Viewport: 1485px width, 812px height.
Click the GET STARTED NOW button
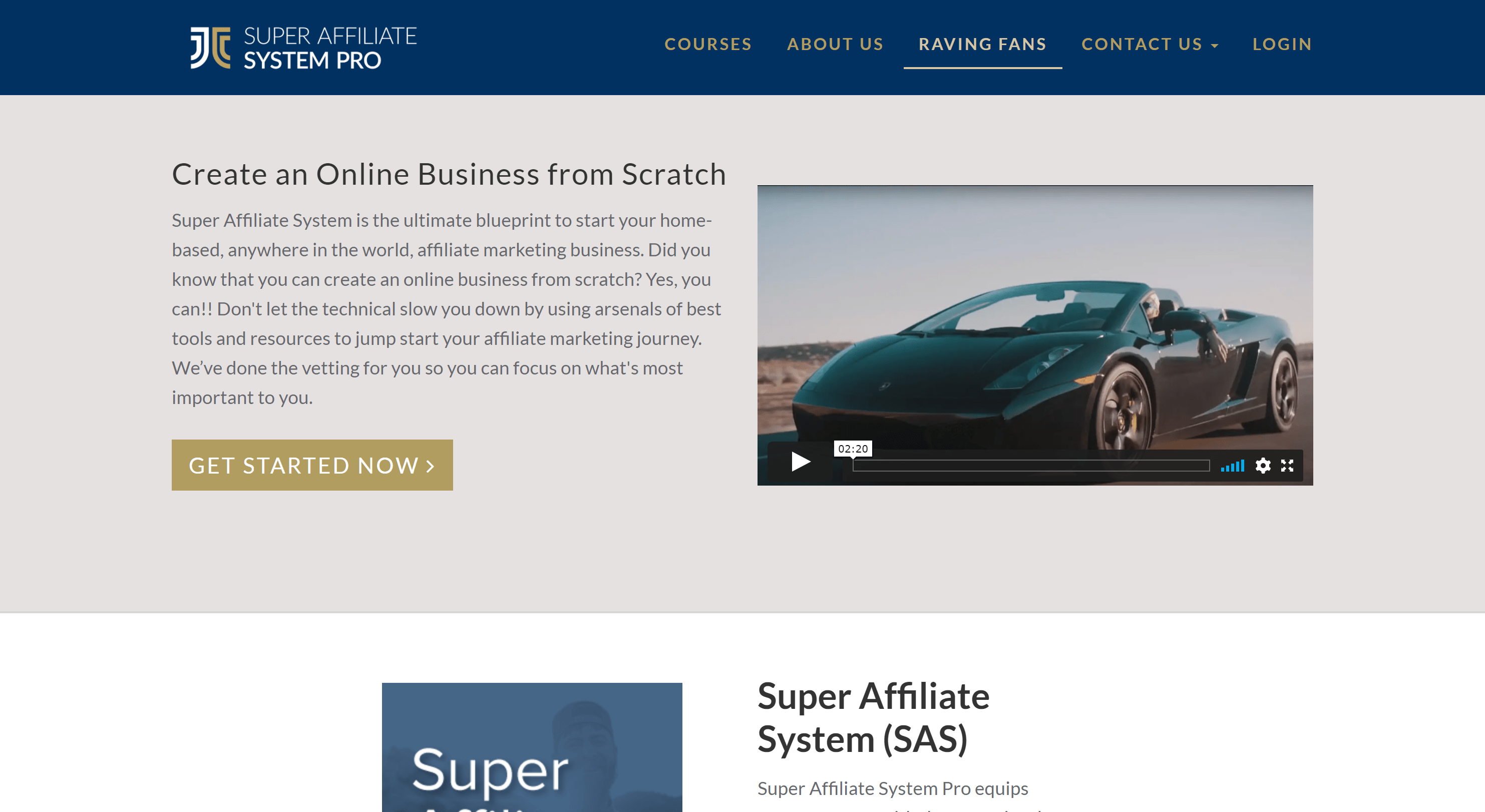point(312,464)
